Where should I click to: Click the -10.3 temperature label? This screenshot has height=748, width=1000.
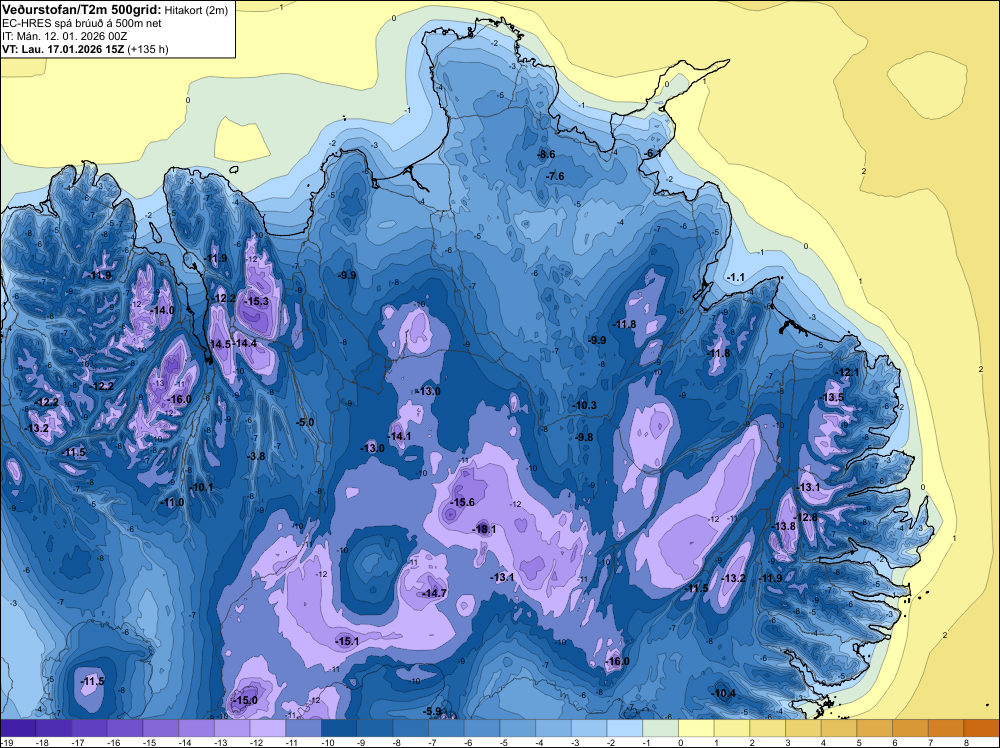click(x=584, y=406)
